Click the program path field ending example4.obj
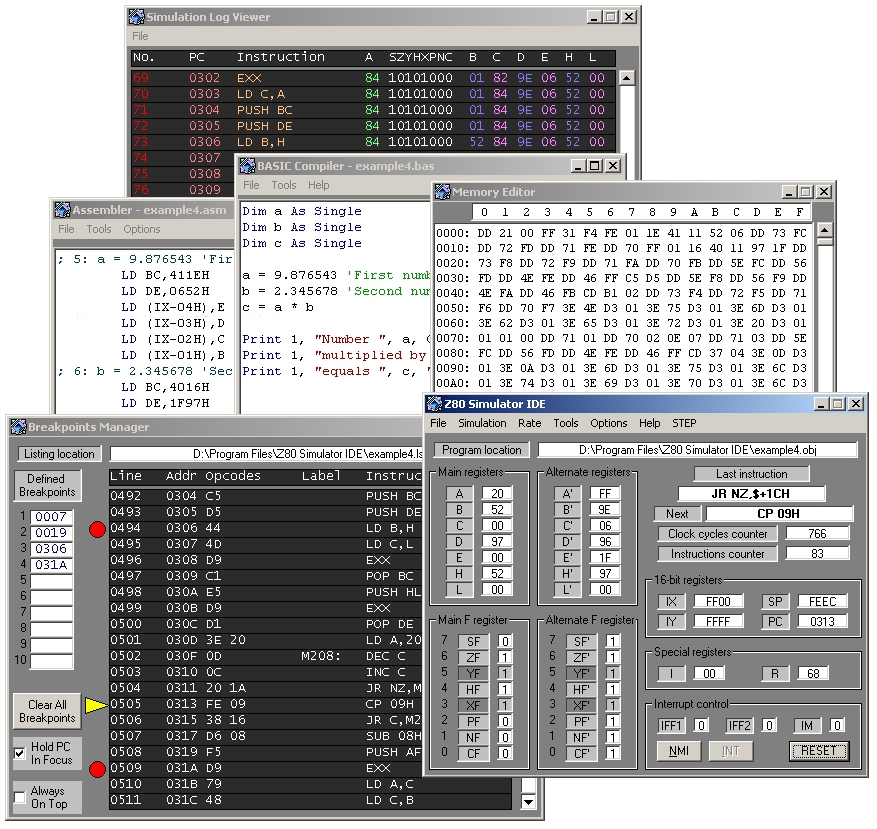Screen dimensions: 877x829 pos(697,450)
